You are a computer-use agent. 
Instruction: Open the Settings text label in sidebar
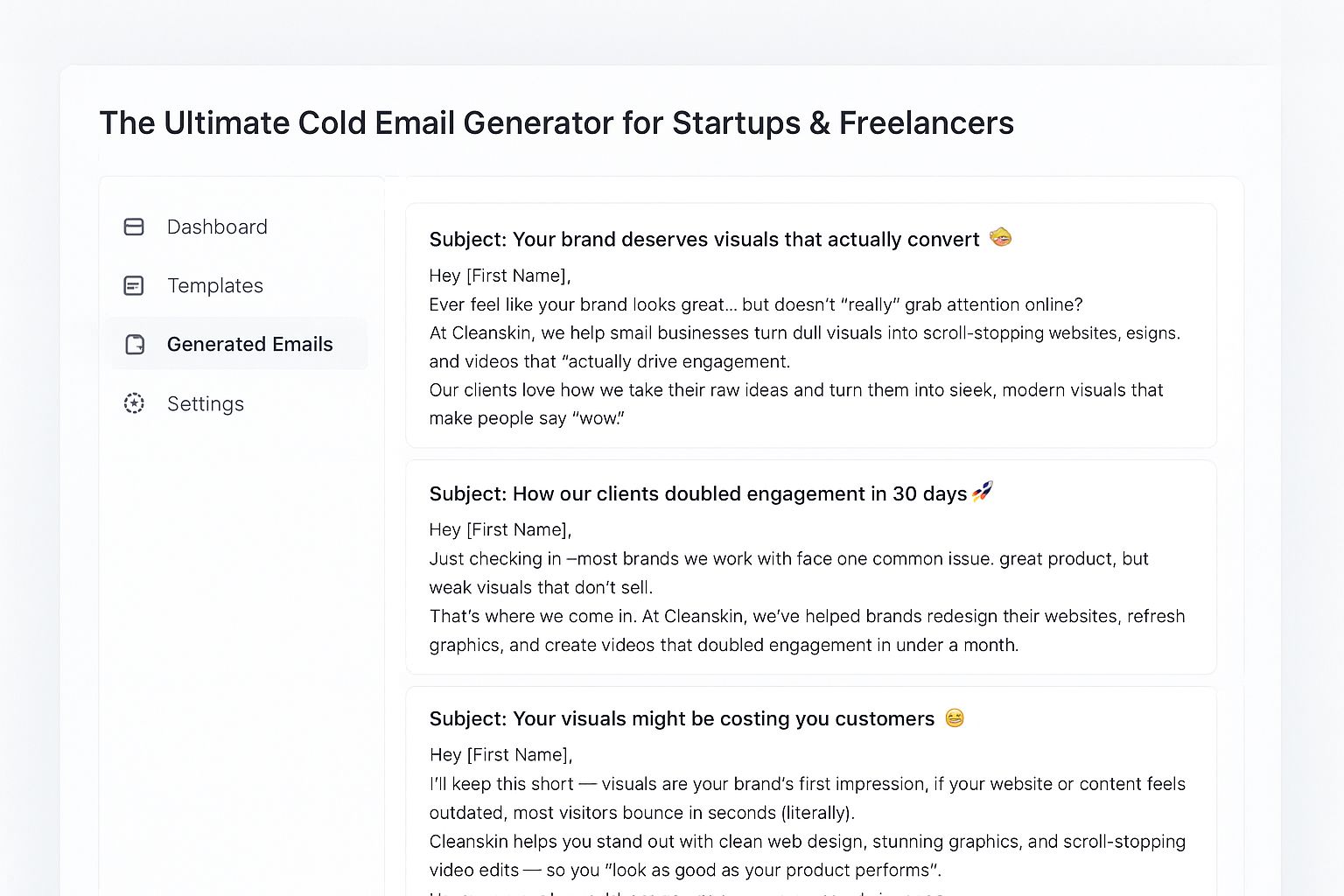point(206,404)
